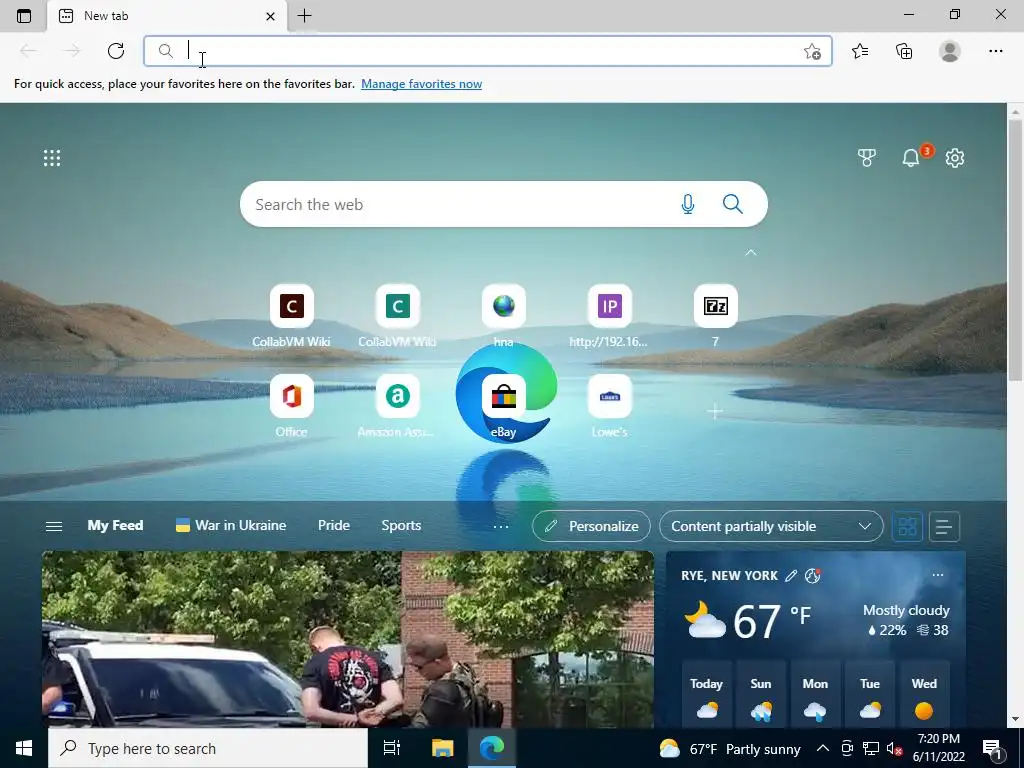Open the Favorites list icon

tap(860, 51)
